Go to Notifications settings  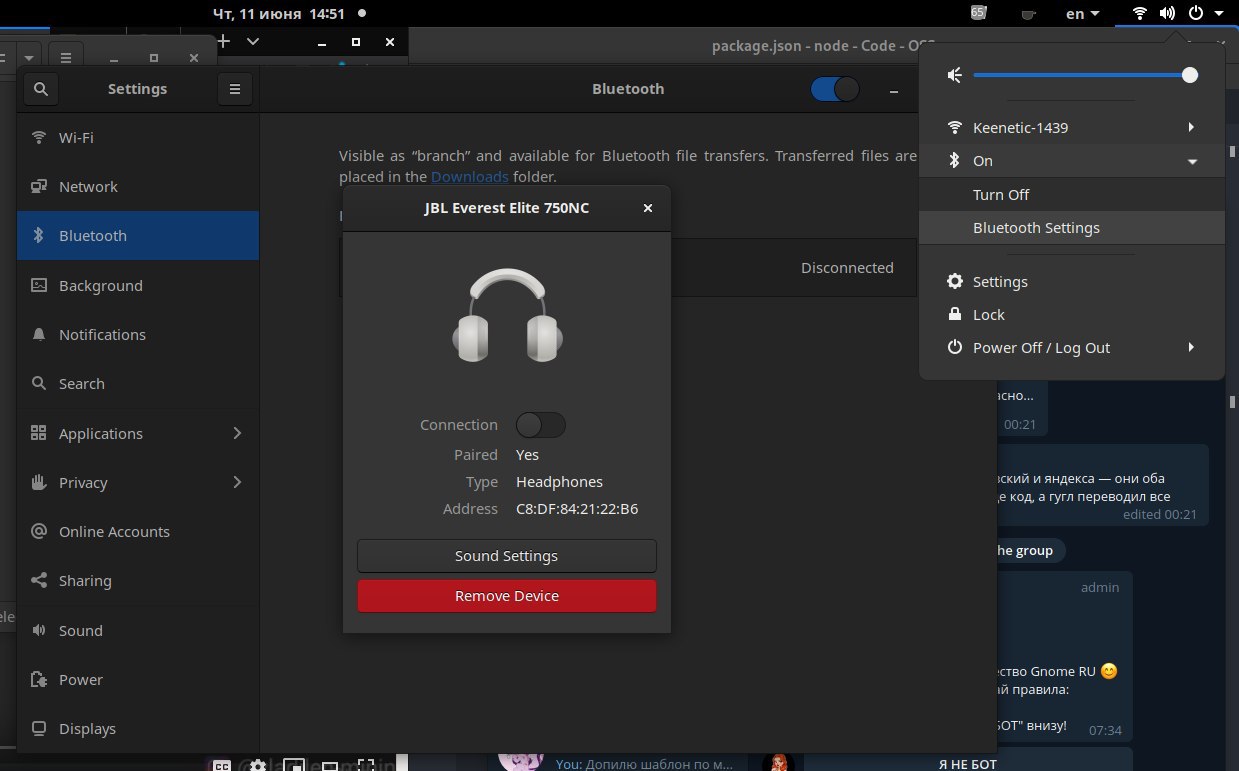pyautogui.click(x=138, y=335)
